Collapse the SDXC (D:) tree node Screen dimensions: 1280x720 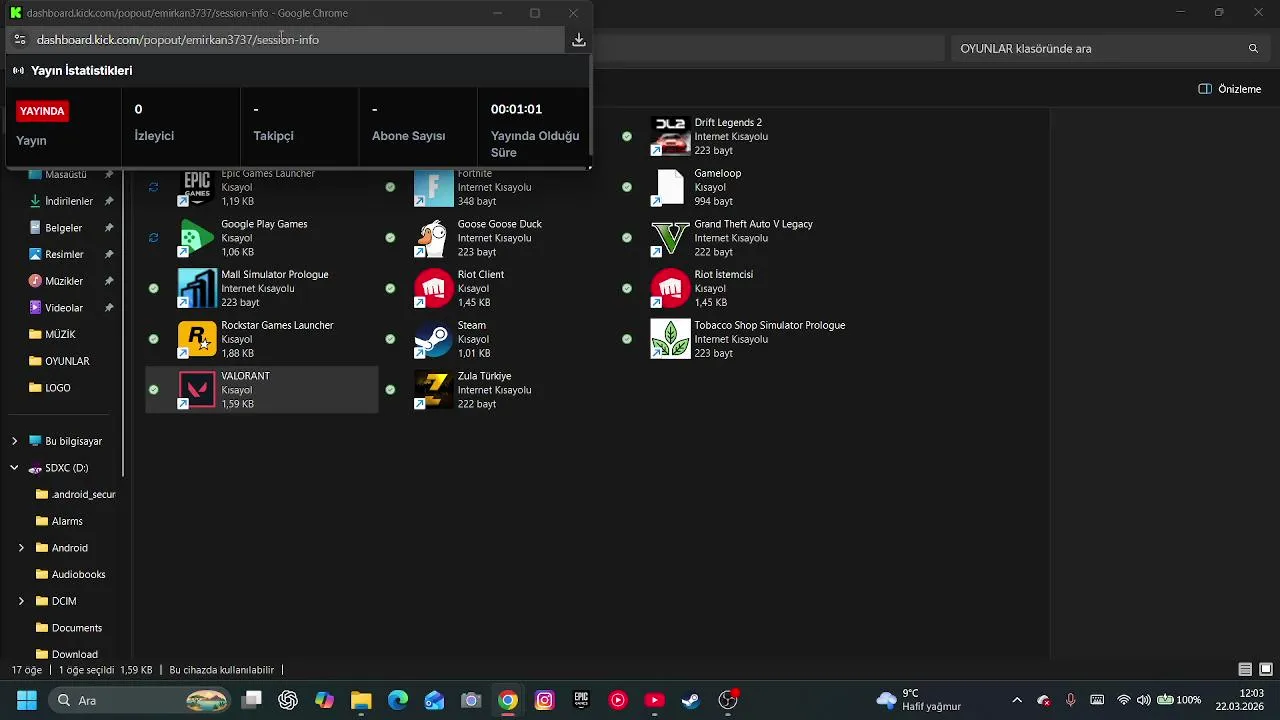14,467
